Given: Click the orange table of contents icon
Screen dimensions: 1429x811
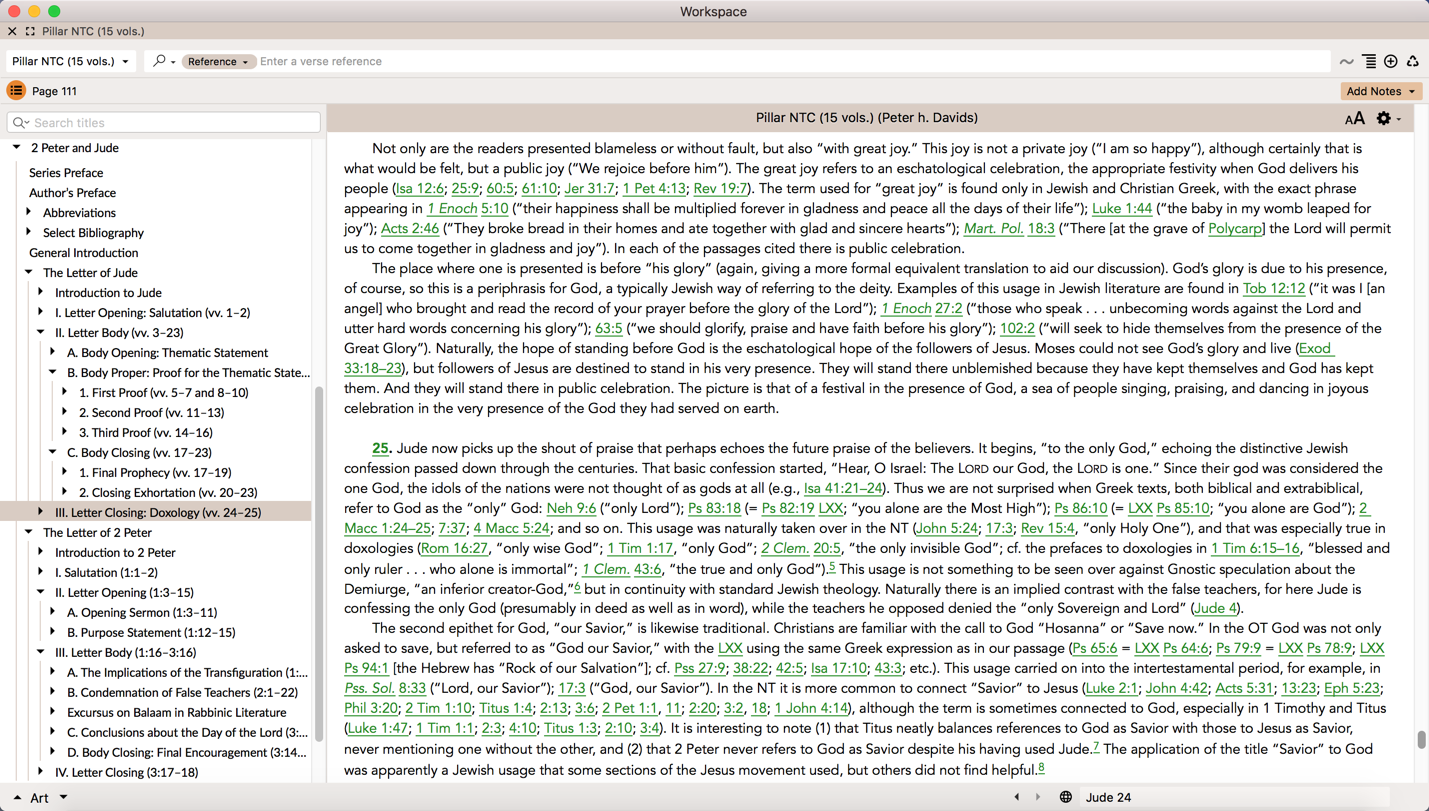Looking at the screenshot, I should click(x=16, y=91).
